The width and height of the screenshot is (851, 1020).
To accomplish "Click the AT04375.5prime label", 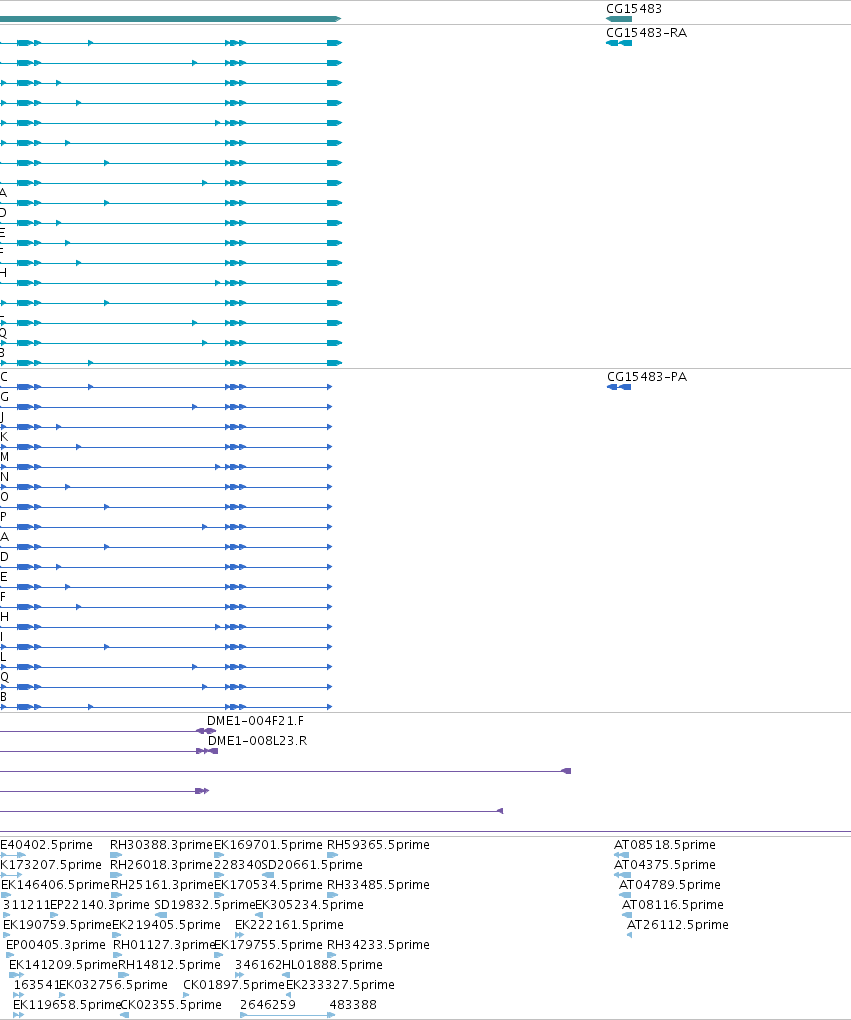I will click(x=664, y=865).
